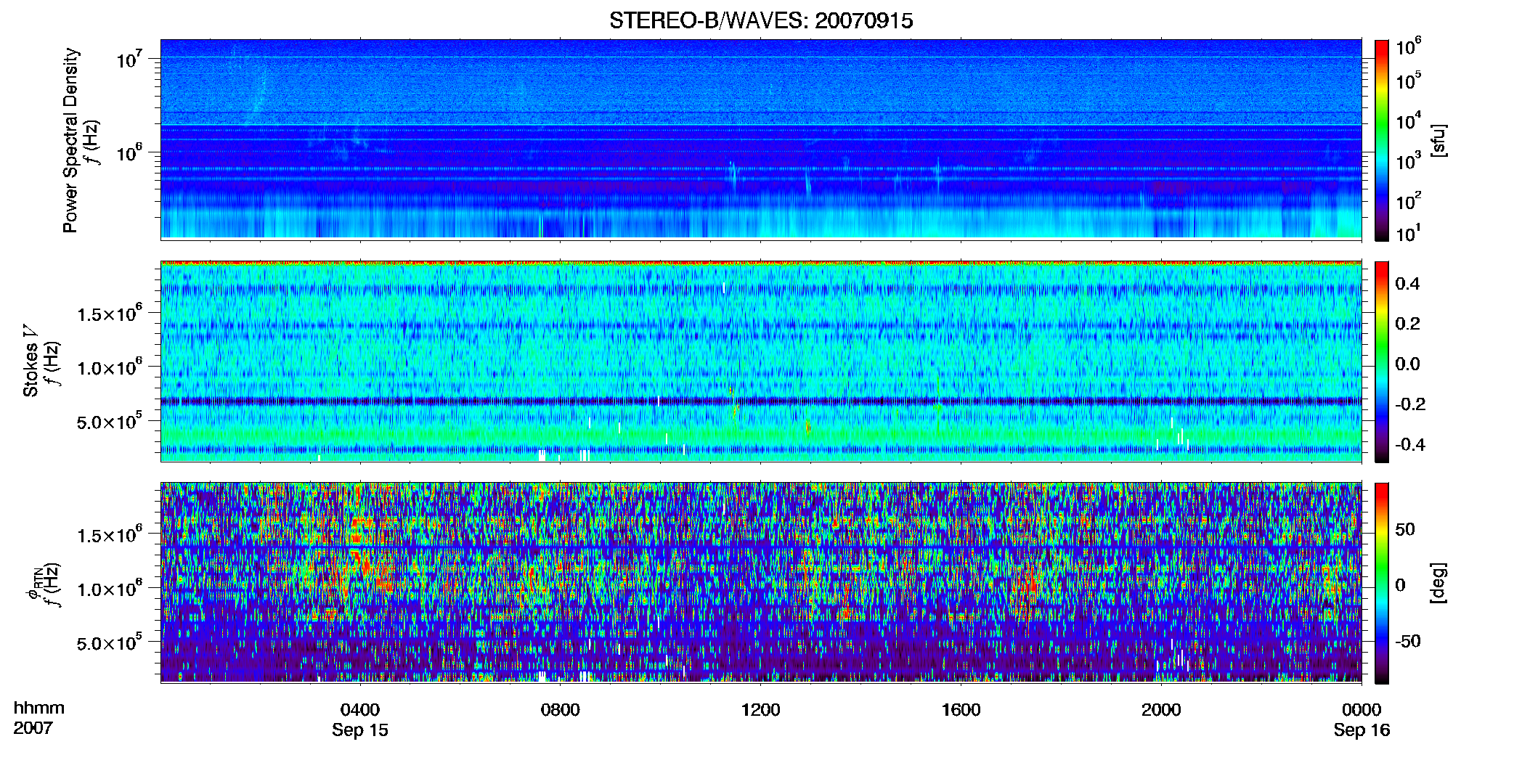Click the bottom phi RTN spectrogram panel
Viewport: 1522px width, 784px height.
761,582
